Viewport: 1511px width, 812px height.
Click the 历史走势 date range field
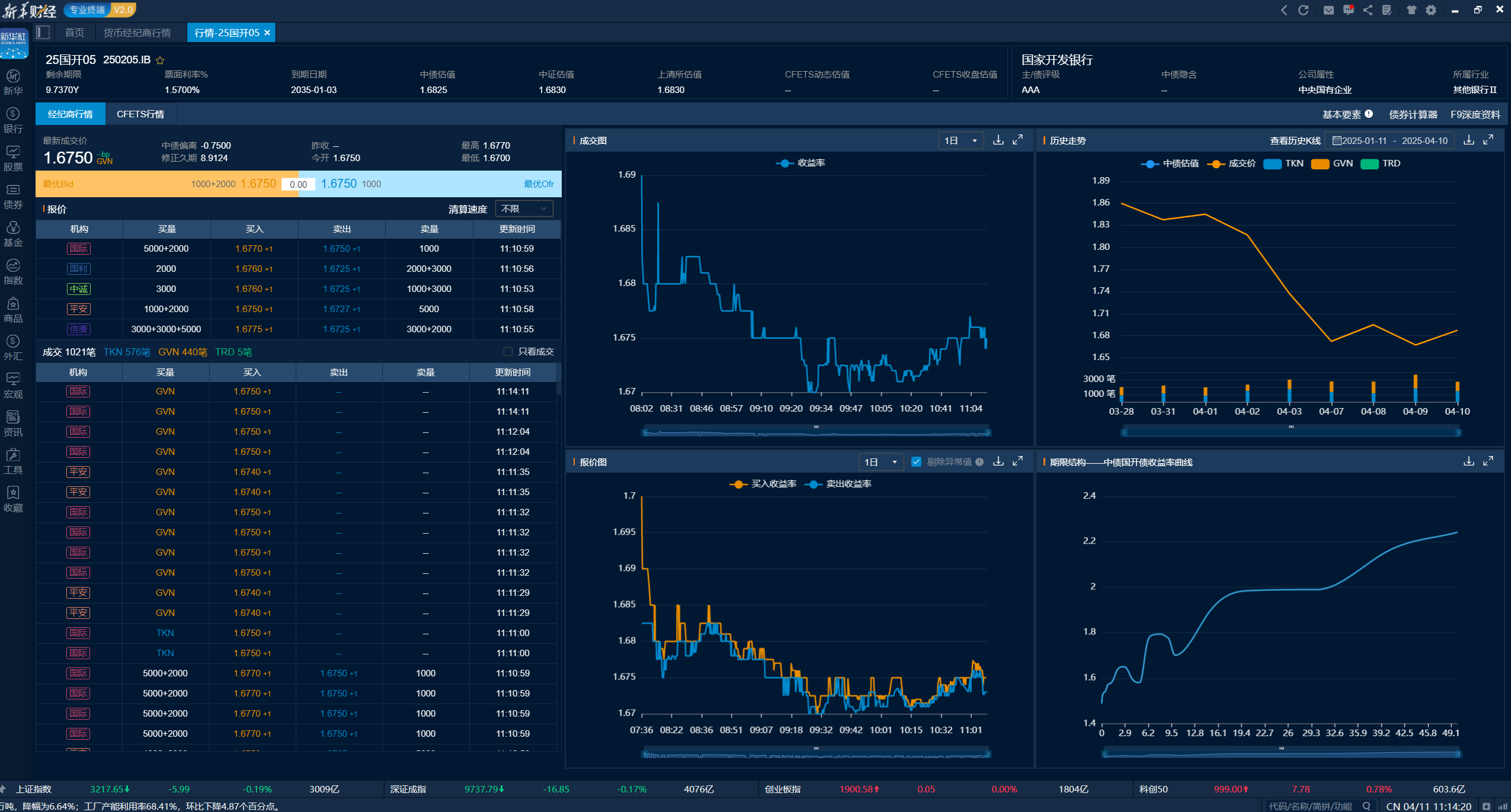(1389, 141)
